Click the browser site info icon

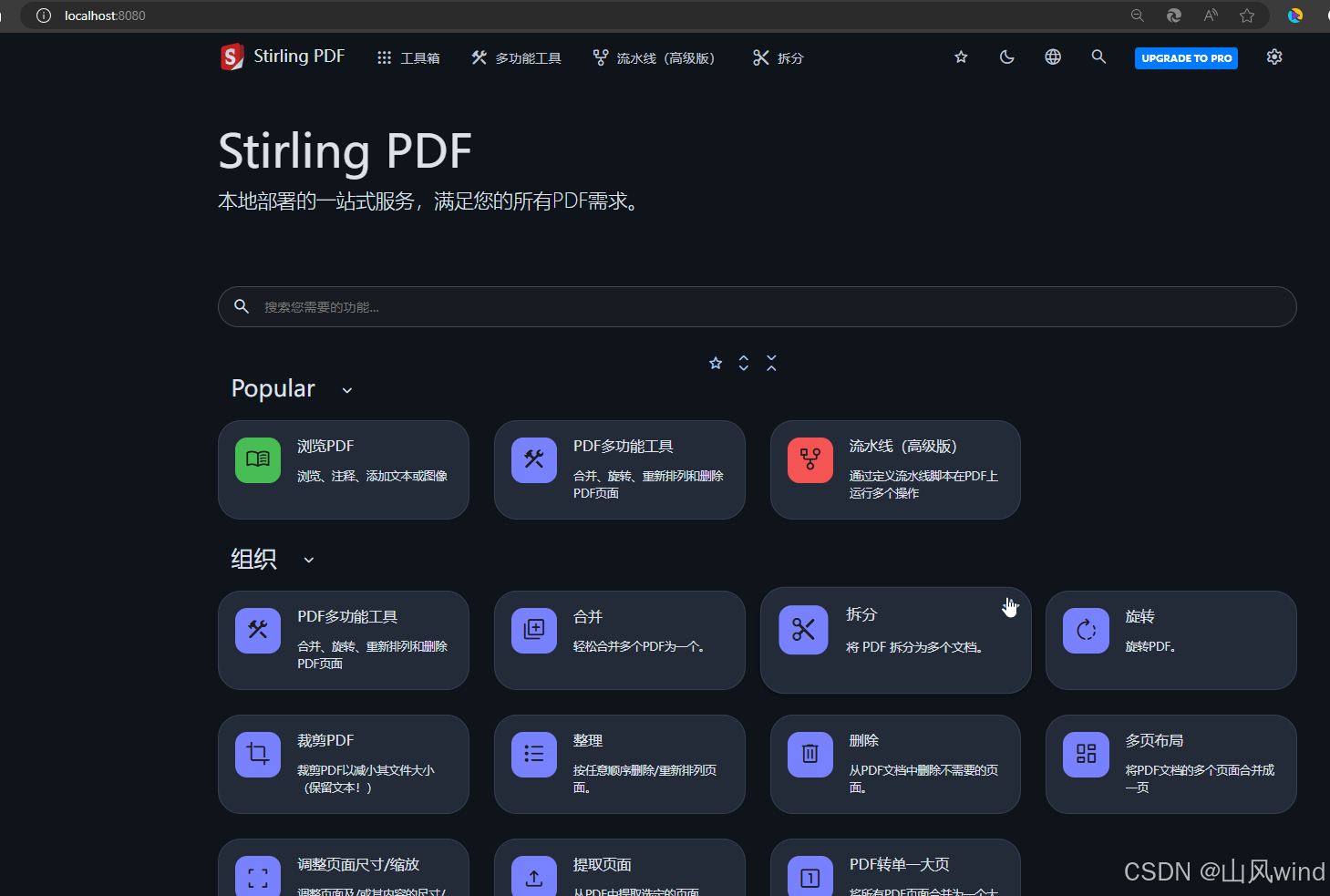click(43, 15)
